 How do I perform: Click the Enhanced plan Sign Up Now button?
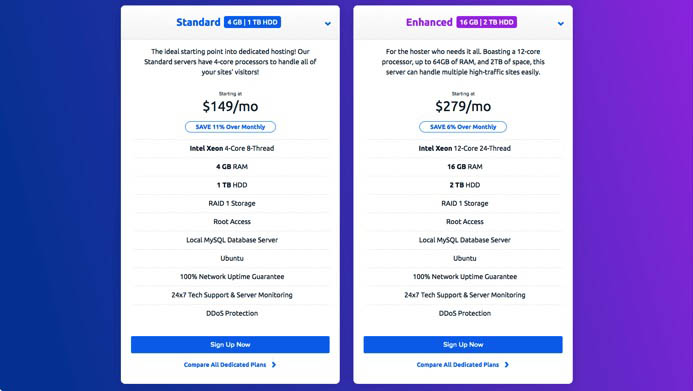[463, 345]
